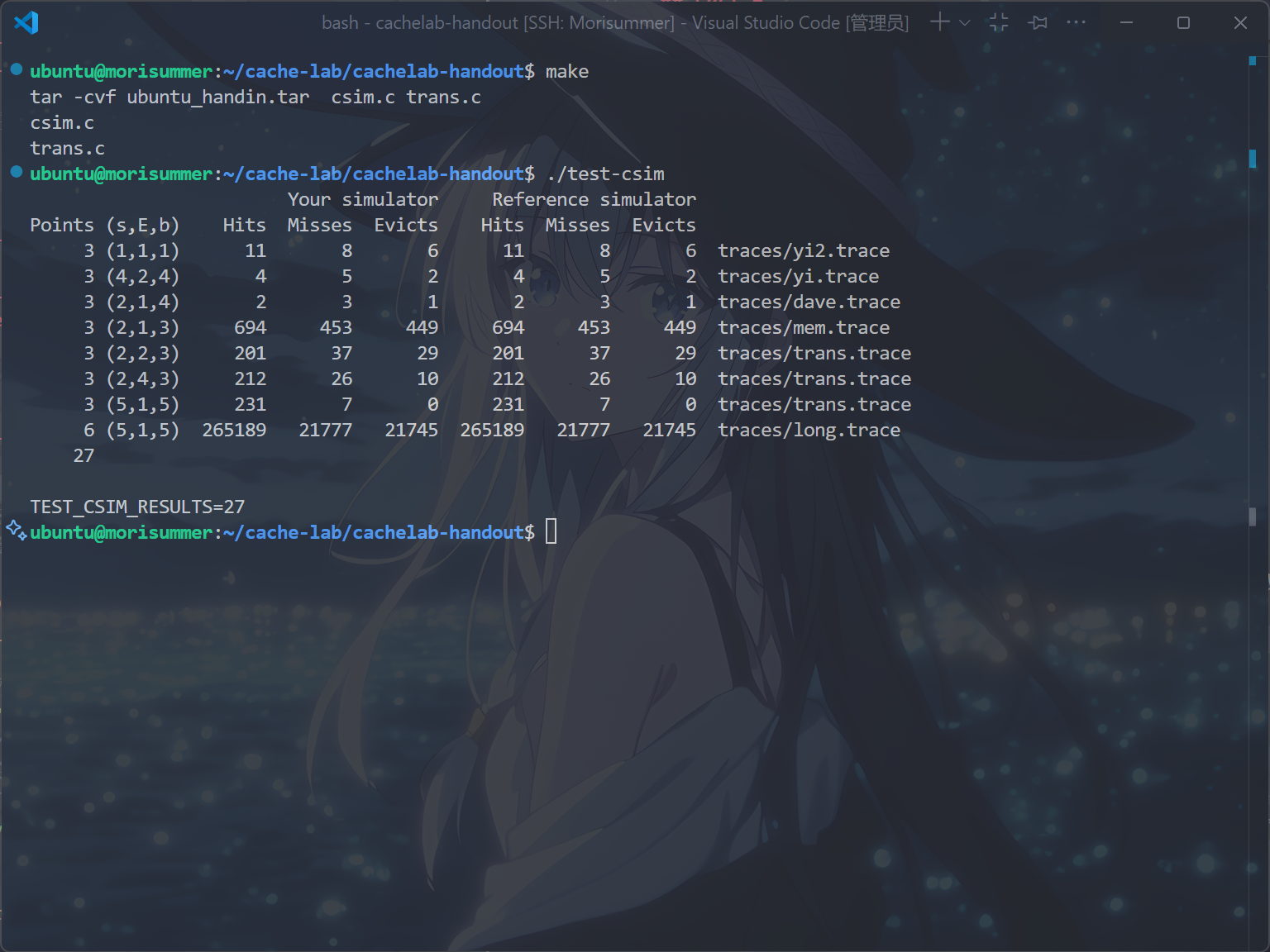Open the traces/long.trace file path
1270x952 pixels.
coord(808,430)
